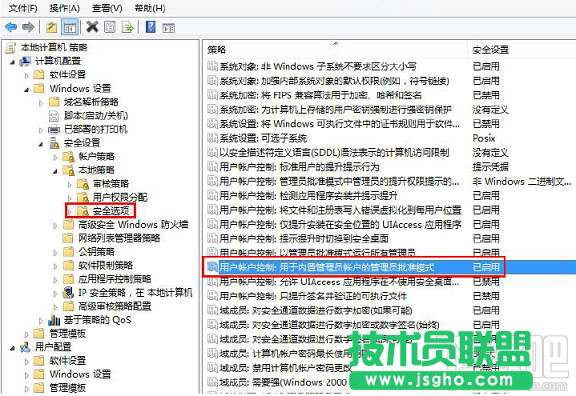Click the Show/Hide action pane icon
576x396 pixels.
click(169, 28)
